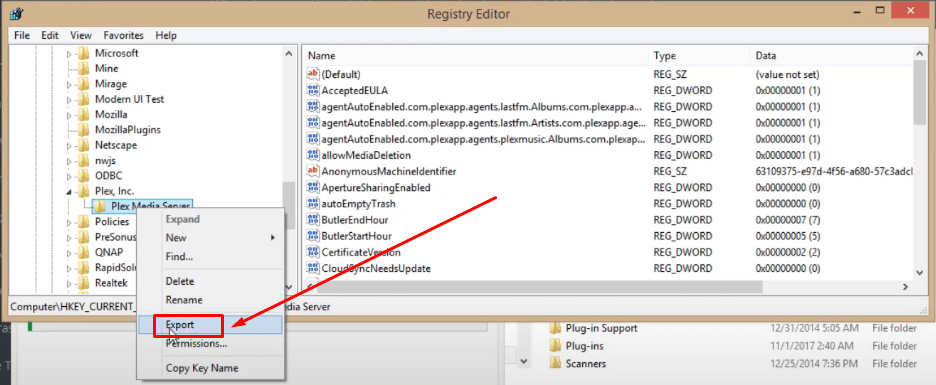The width and height of the screenshot is (936, 385).
Task: Click values pane vertical scrollbar down arrow
Action: tap(919, 272)
